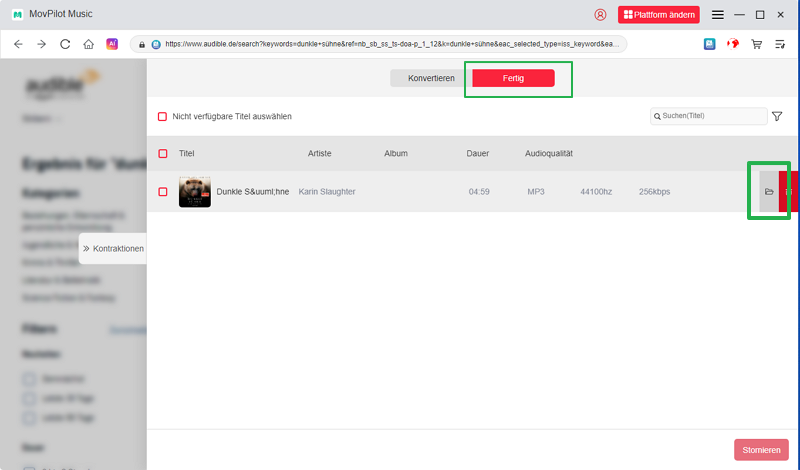
Task: Open the shopping cart icon
Action: (757, 44)
